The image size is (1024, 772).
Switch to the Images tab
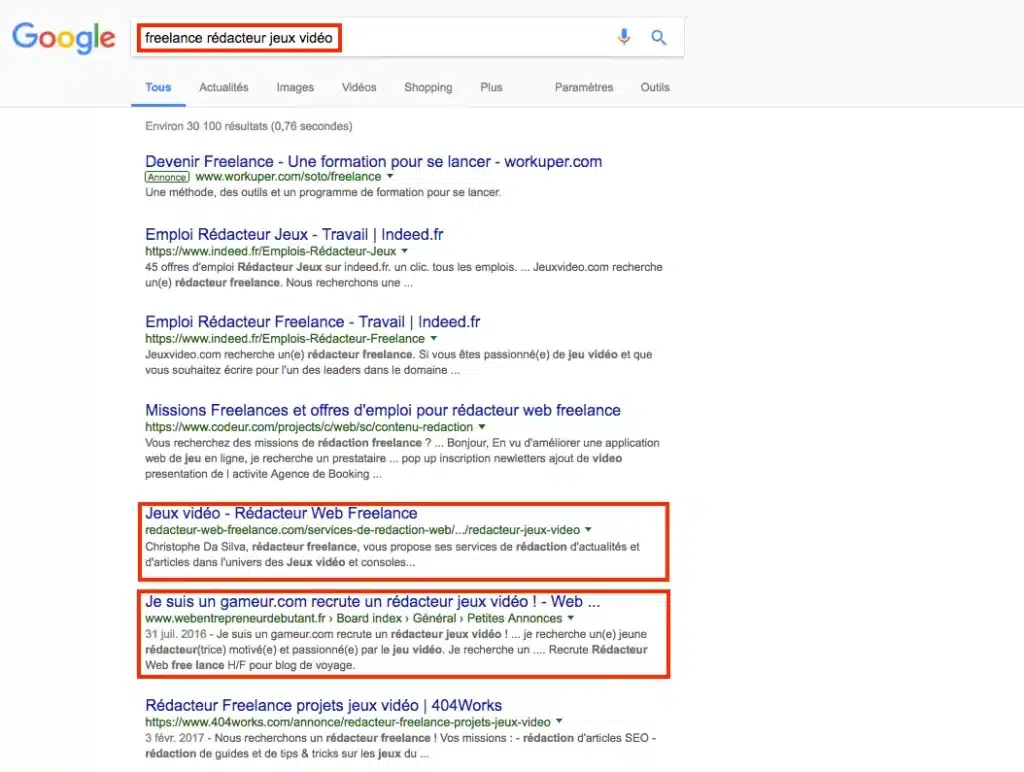tap(295, 88)
